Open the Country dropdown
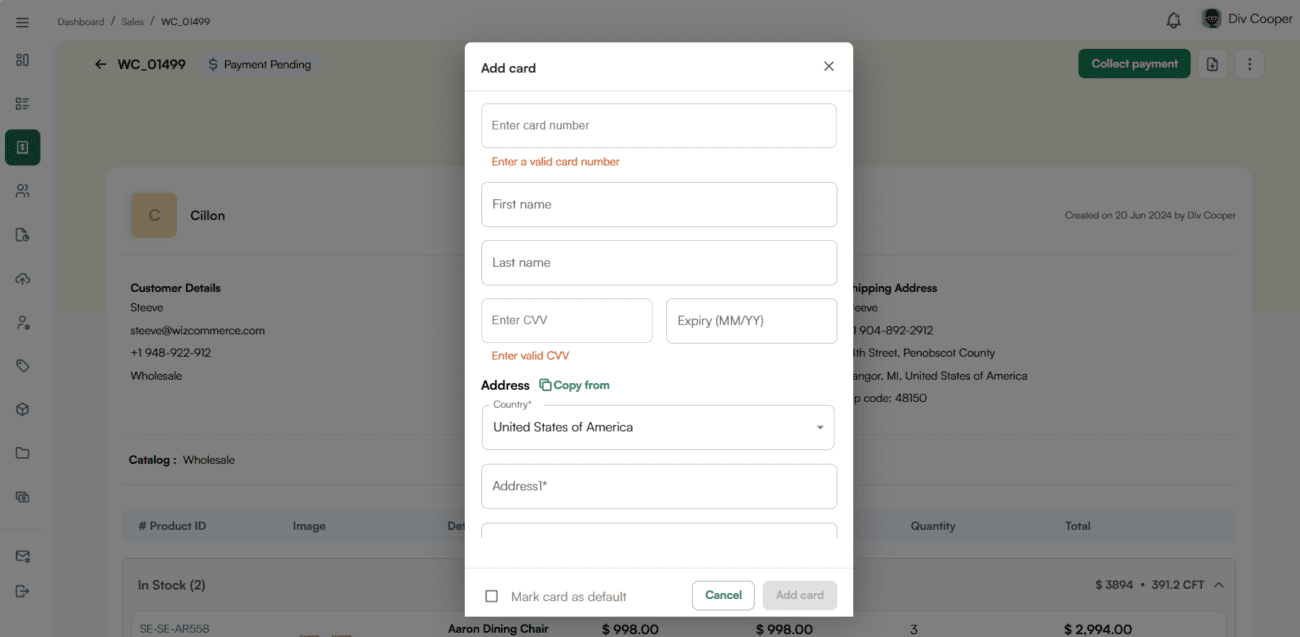Viewport: 1300px width, 637px height. tap(658, 427)
